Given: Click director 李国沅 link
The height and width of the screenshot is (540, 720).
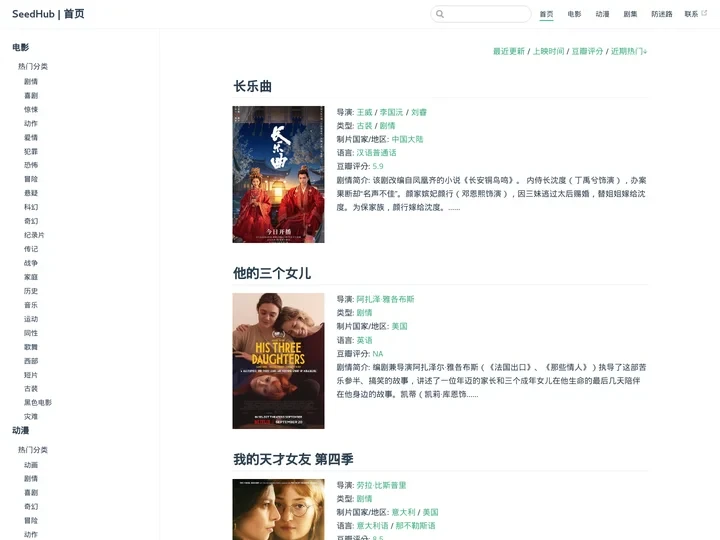Looking at the screenshot, I should click(391, 112).
